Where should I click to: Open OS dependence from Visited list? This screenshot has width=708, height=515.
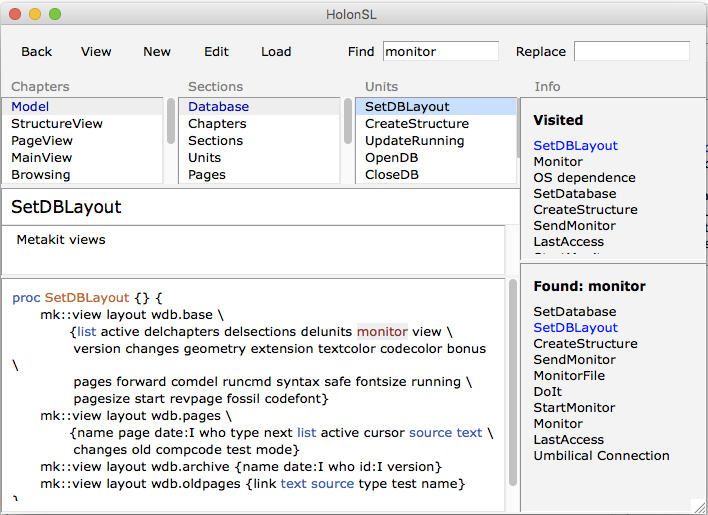click(584, 178)
